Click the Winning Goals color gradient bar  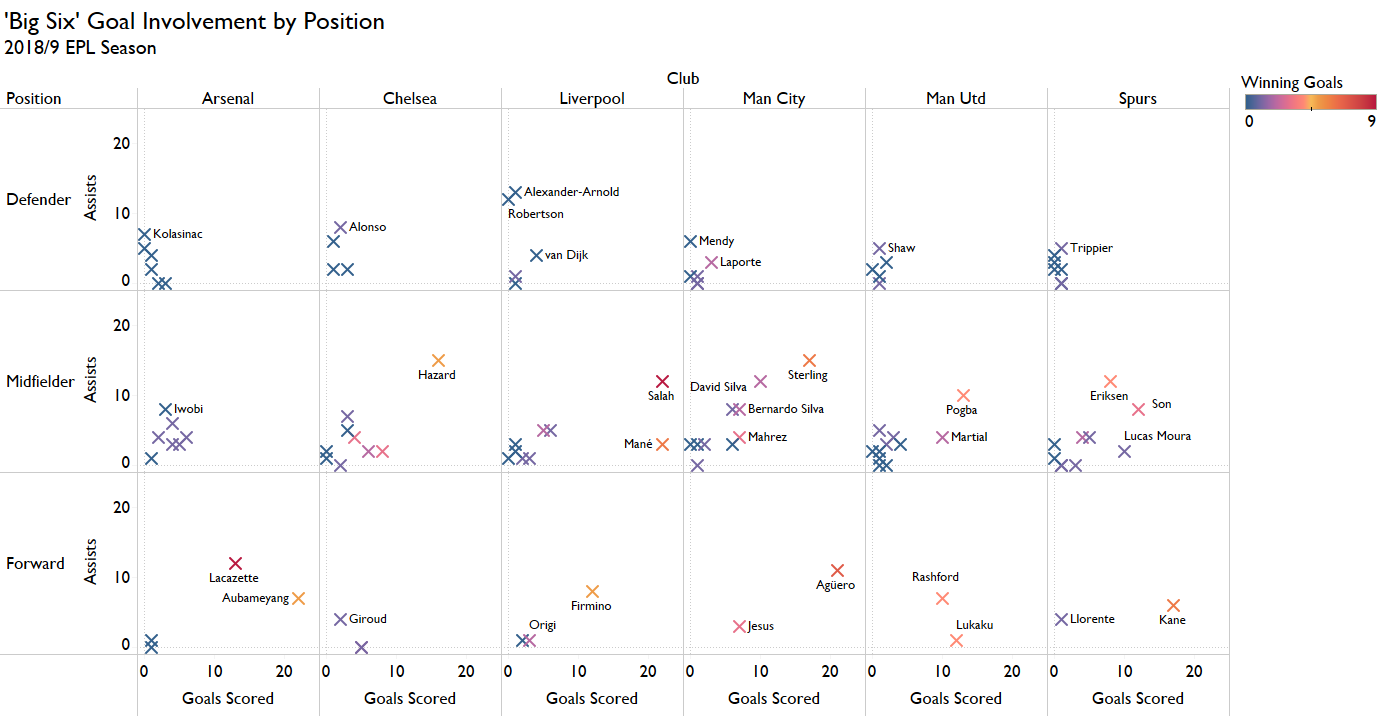(1310, 101)
